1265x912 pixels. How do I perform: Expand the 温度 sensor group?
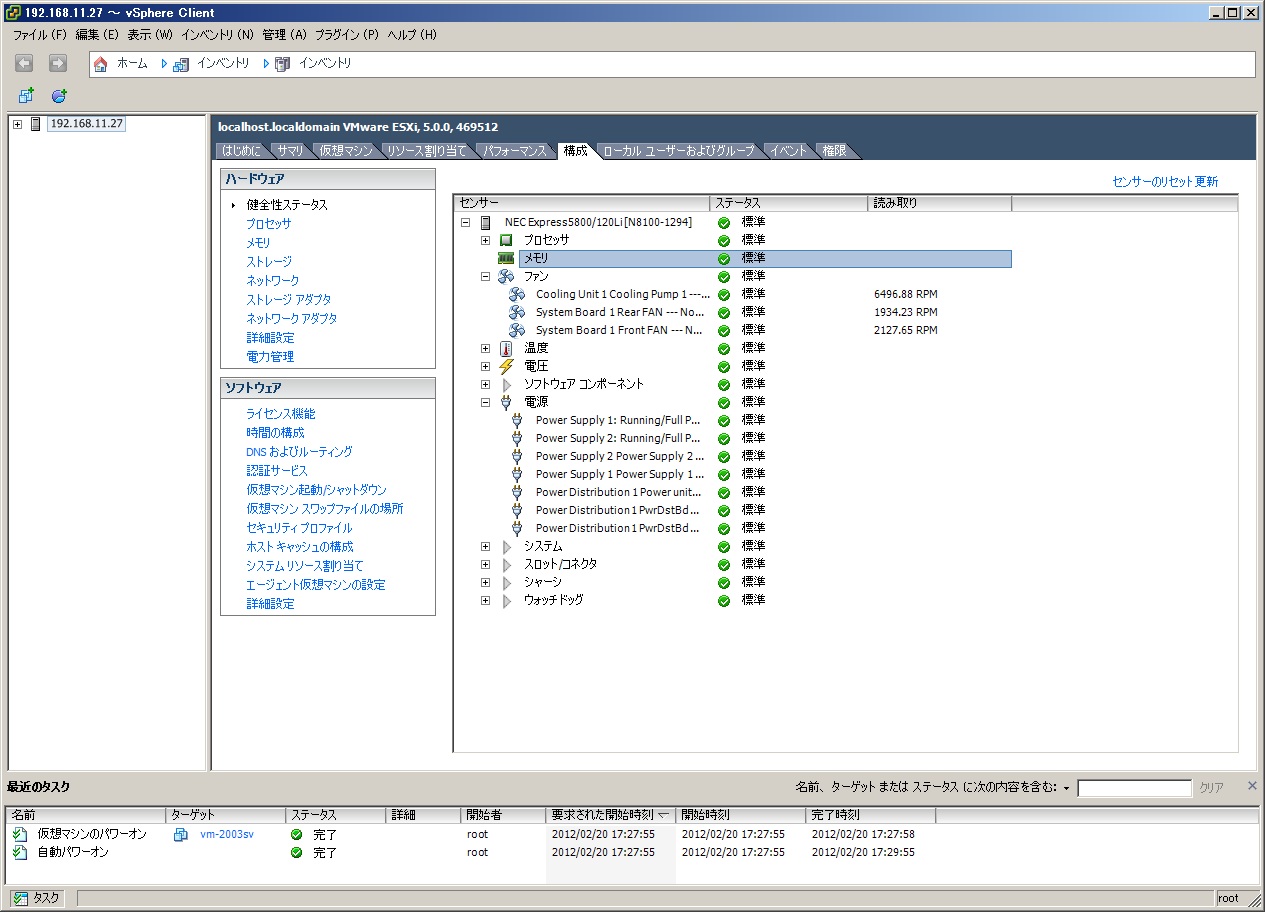[486, 348]
